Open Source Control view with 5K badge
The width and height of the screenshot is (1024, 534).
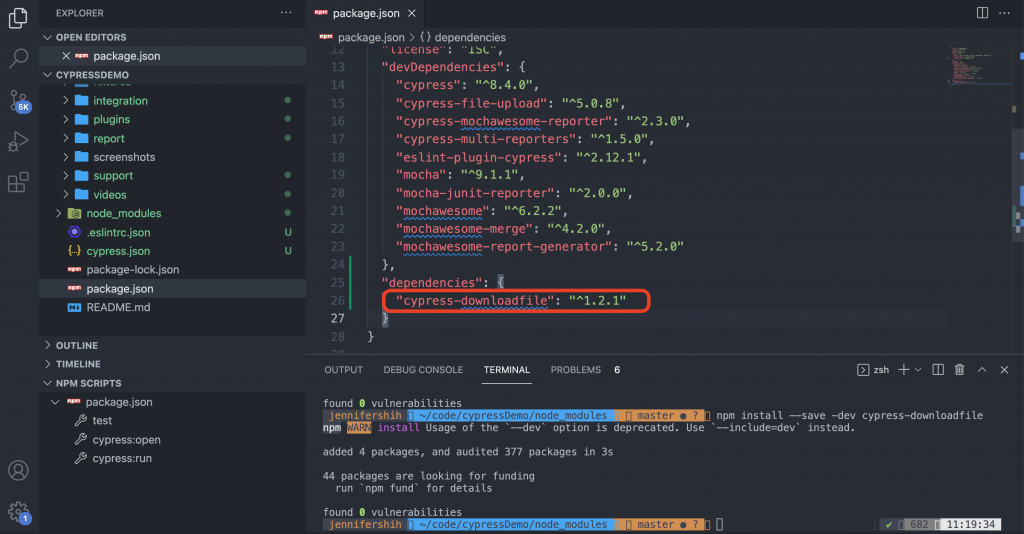point(19,101)
